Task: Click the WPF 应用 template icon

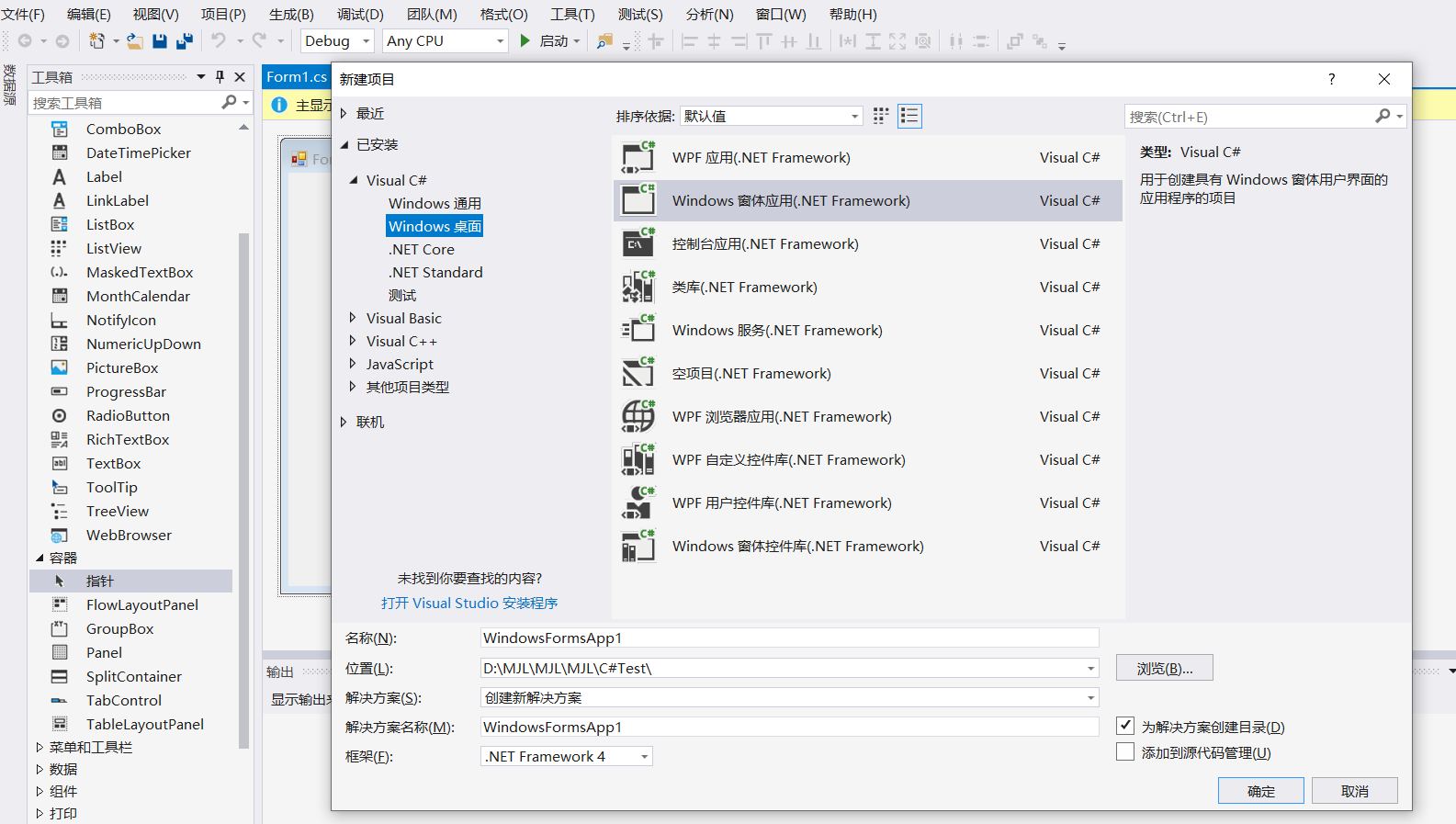Action: coord(638,157)
